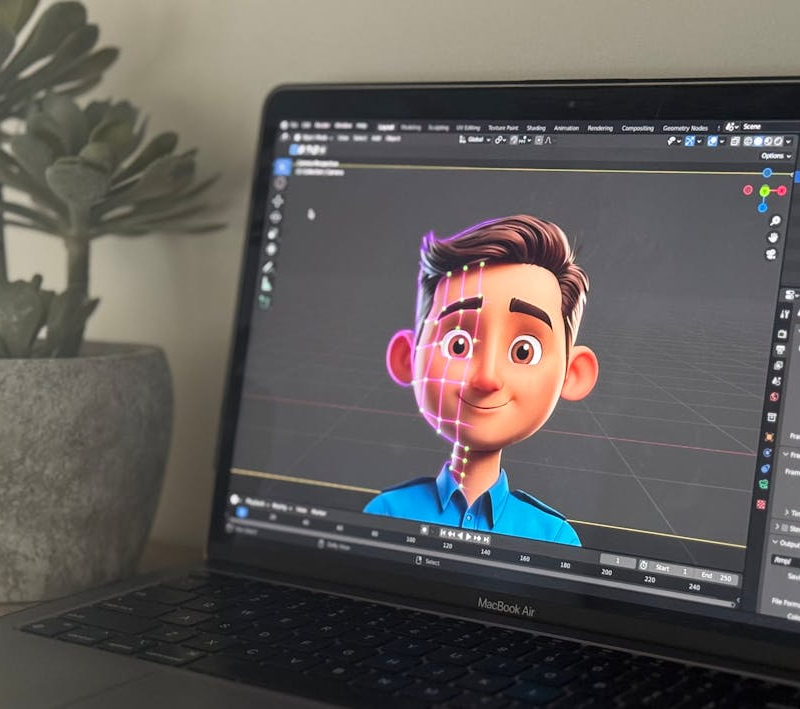
Task: Select the Select Box tool
Action: coord(282,166)
